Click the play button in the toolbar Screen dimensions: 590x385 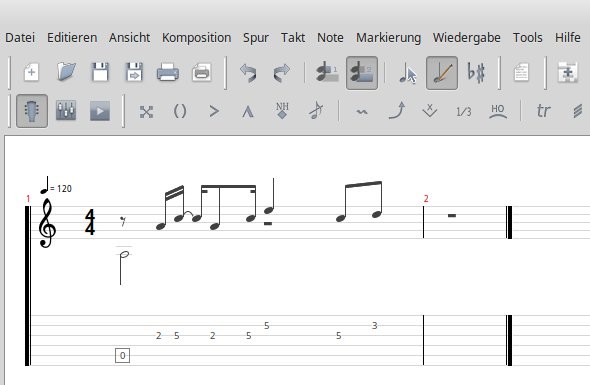[x=100, y=111]
